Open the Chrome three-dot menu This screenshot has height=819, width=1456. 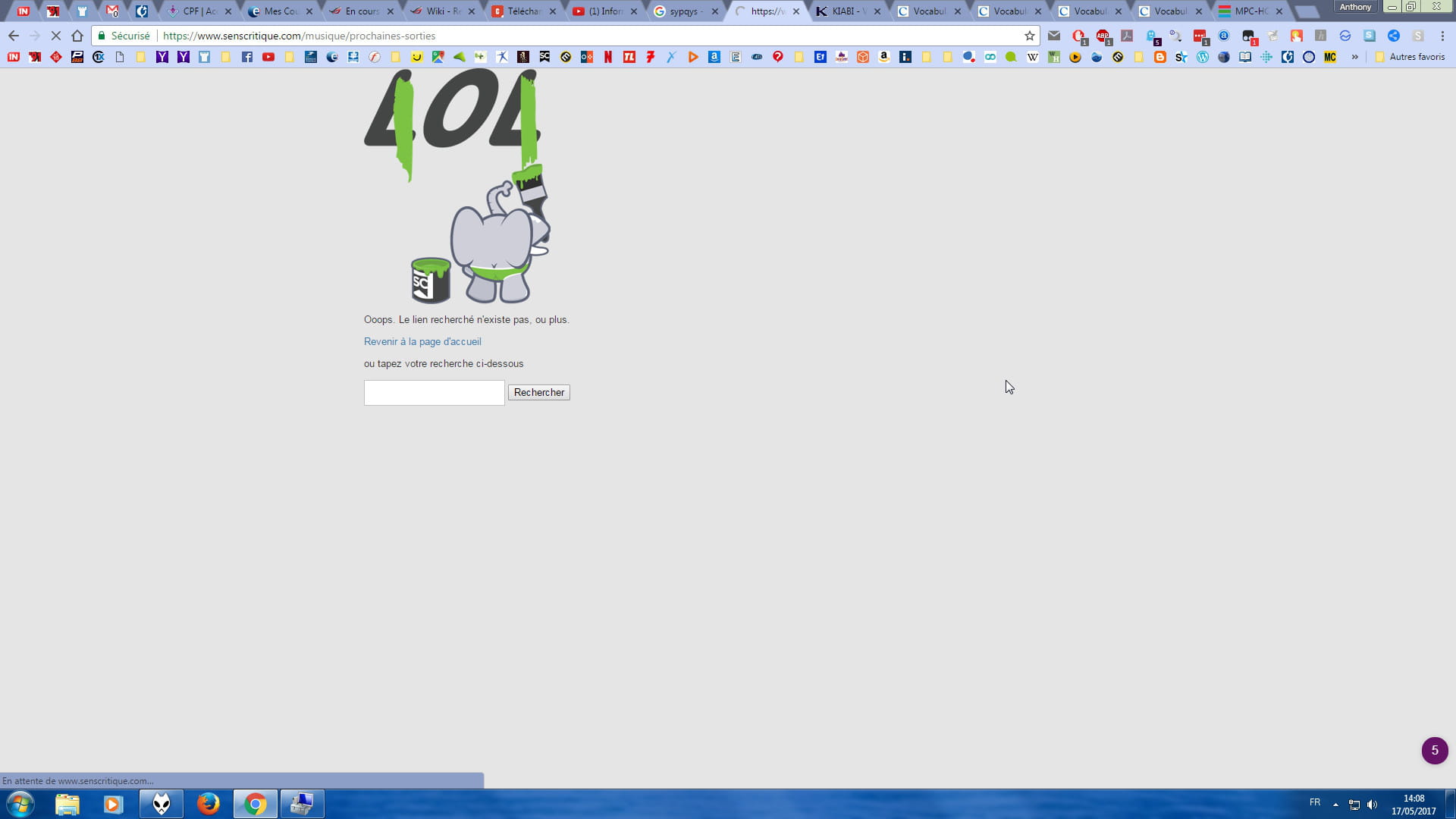pyautogui.click(x=1442, y=36)
